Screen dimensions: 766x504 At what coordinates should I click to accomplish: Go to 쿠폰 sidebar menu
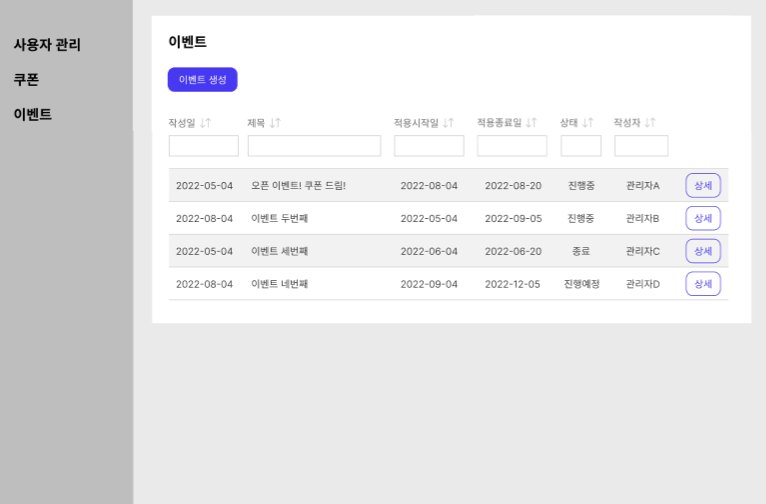click(x=26, y=80)
